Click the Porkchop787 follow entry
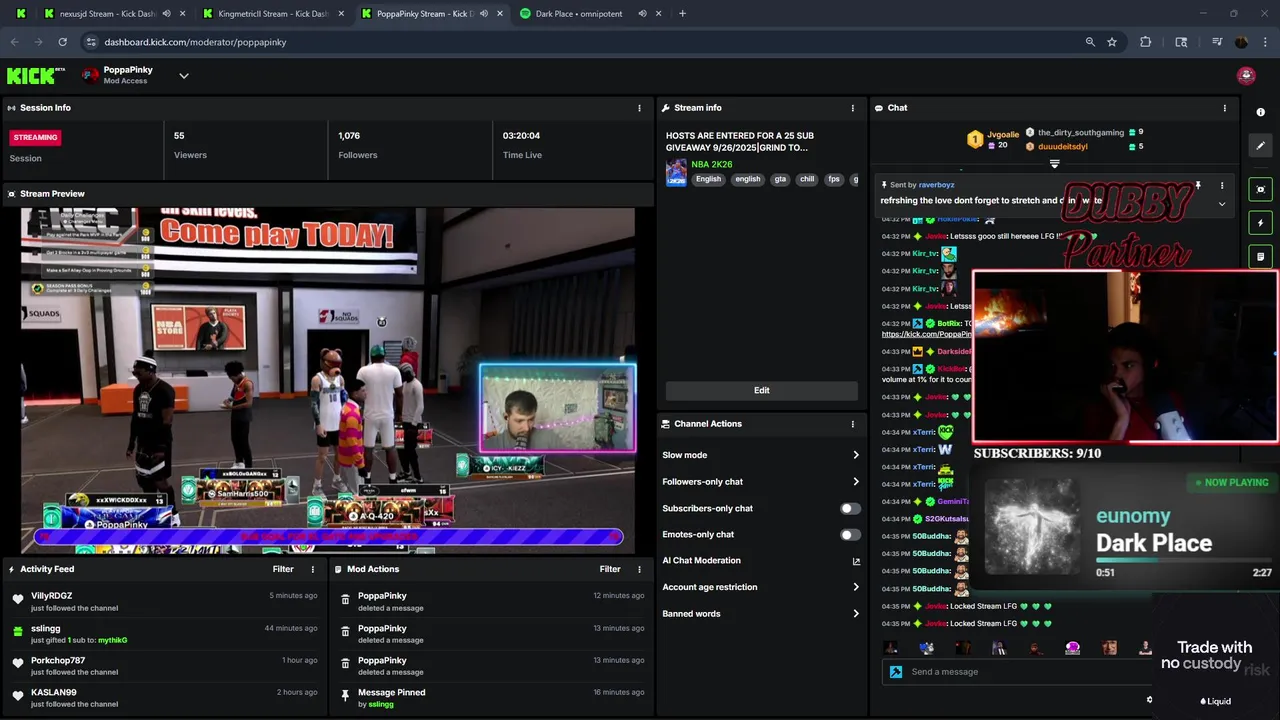 [x=164, y=666]
